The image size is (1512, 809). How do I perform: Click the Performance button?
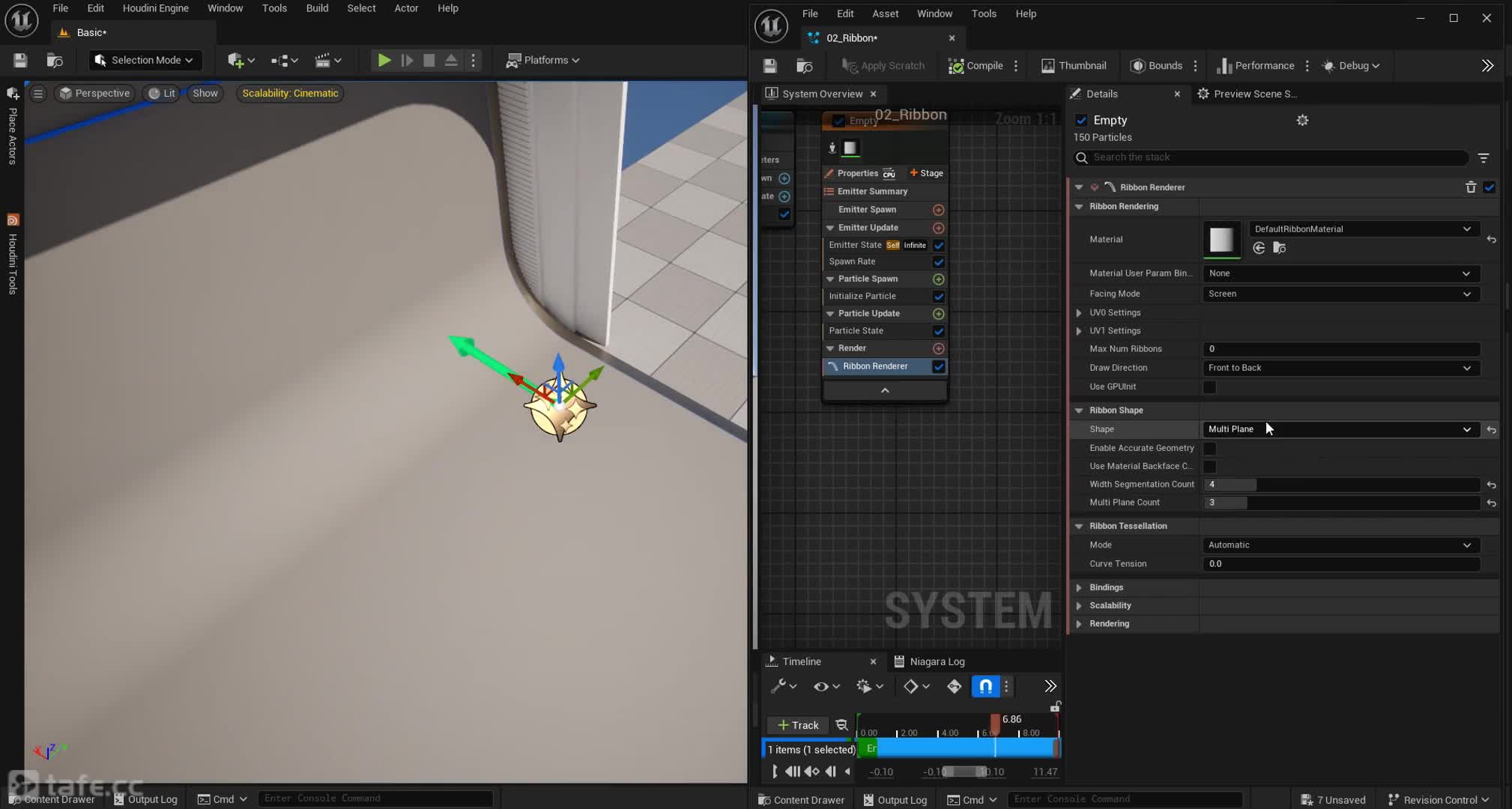coord(1256,66)
